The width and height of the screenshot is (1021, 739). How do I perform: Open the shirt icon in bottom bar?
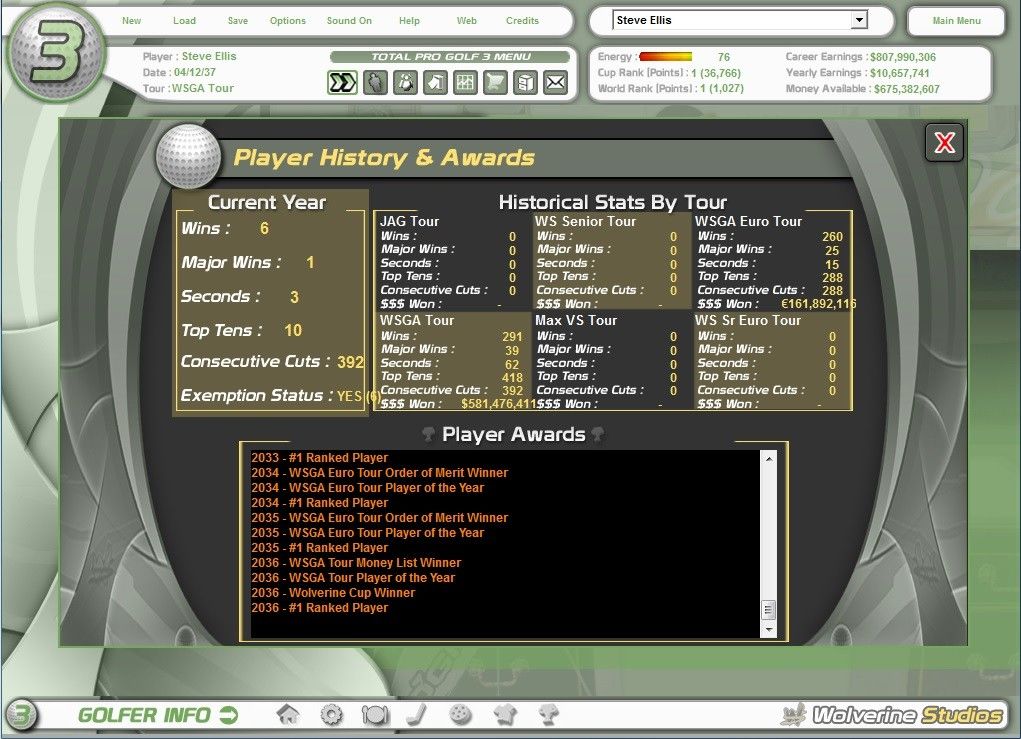pos(504,715)
